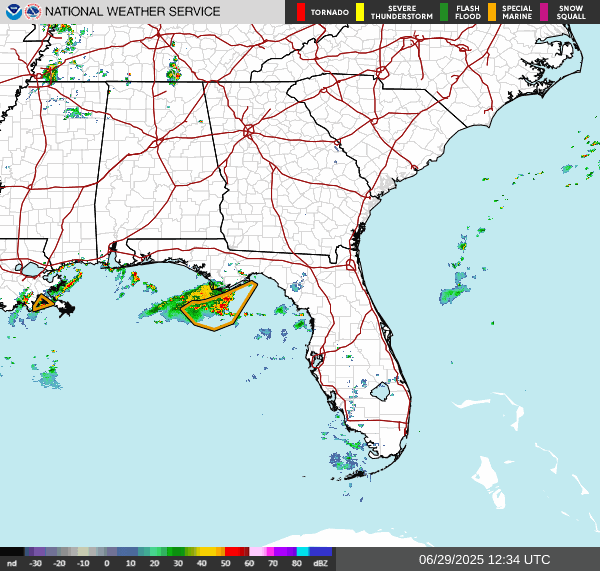This screenshot has width=600, height=571.
Task: Click the 50 value on dBZ scale
Action: [x=225, y=563]
